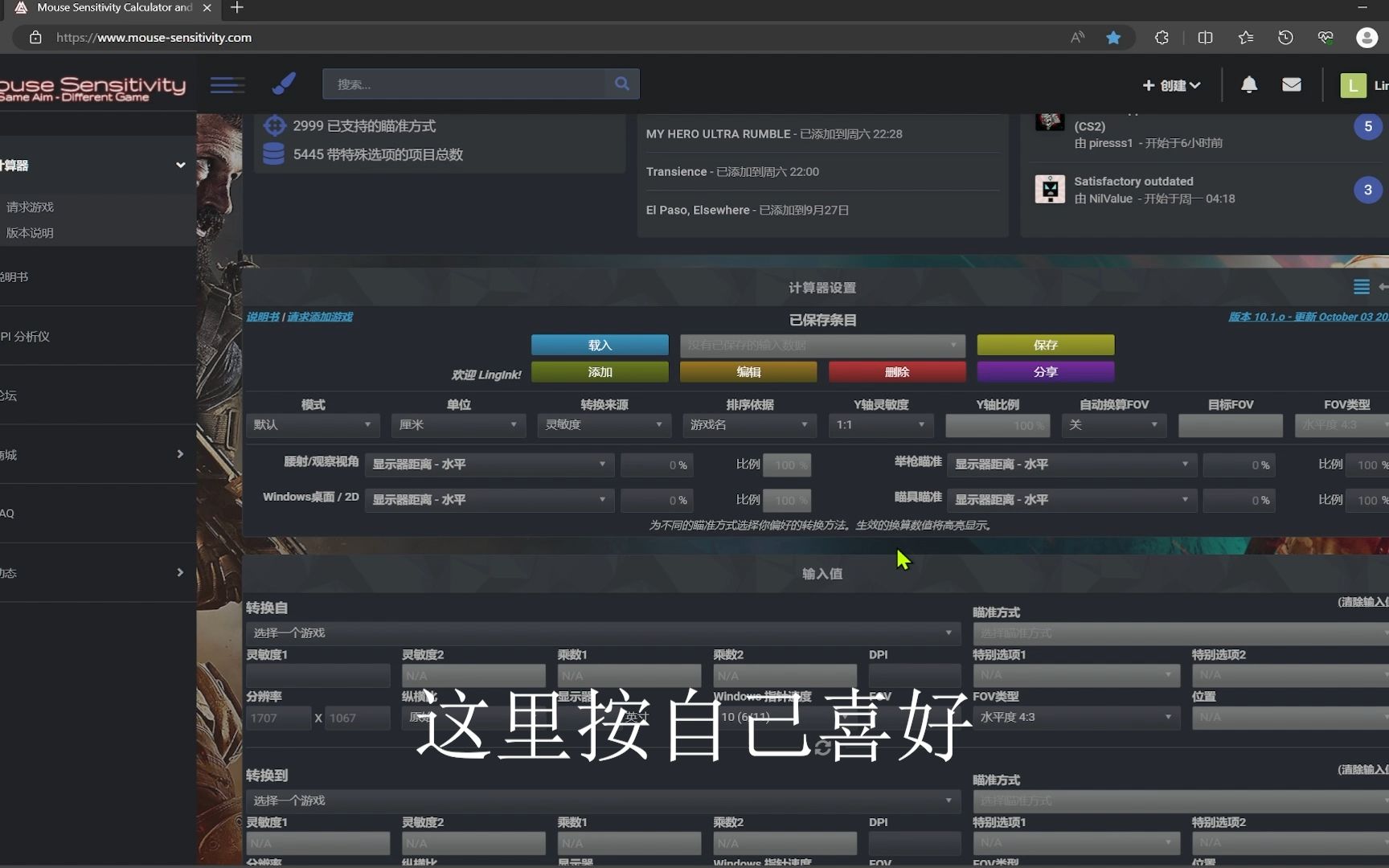Click the list view icon above 计算器设置
Screen dimensions: 1389x868
(x=1362, y=286)
